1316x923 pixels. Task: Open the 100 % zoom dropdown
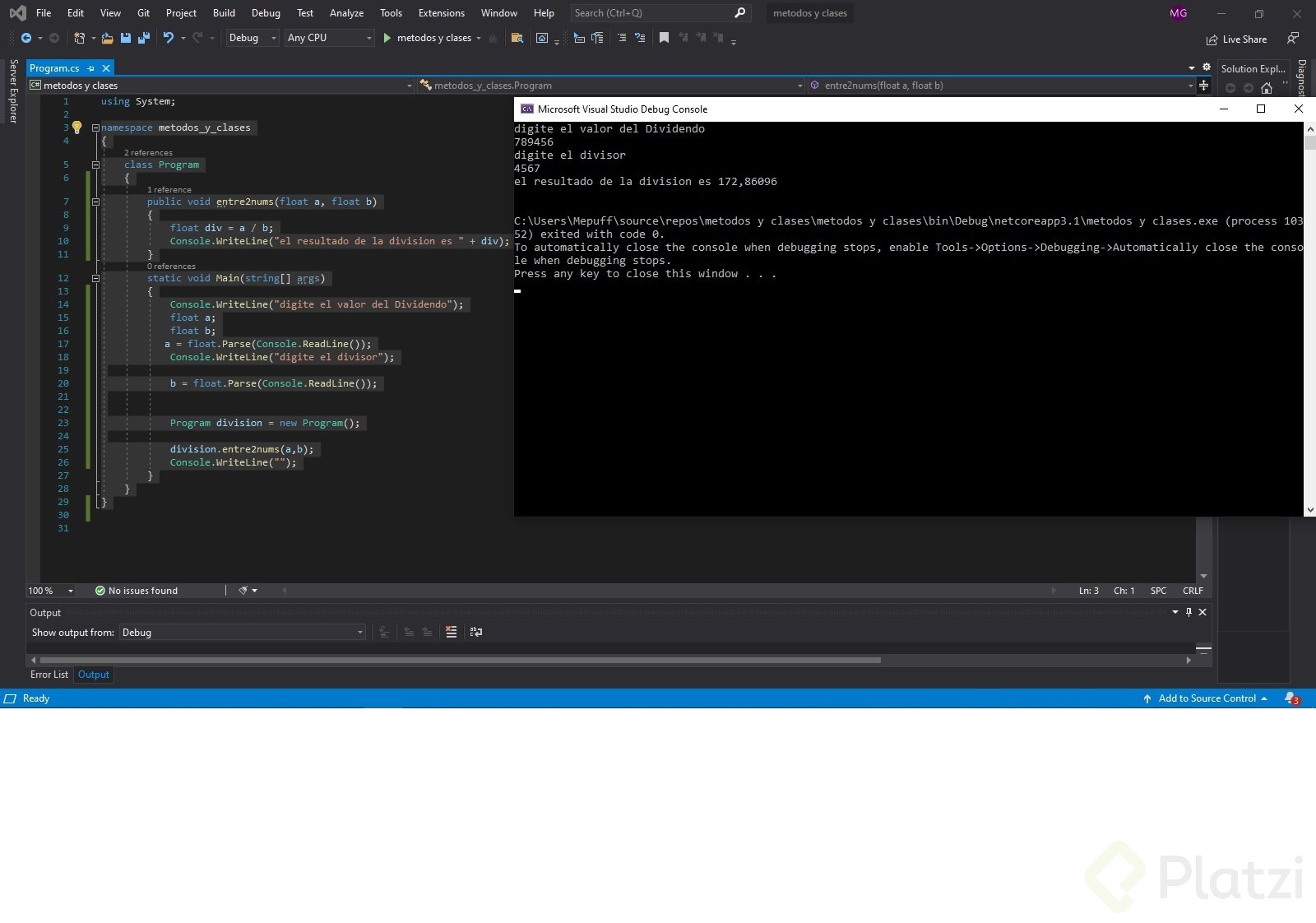tap(51, 591)
